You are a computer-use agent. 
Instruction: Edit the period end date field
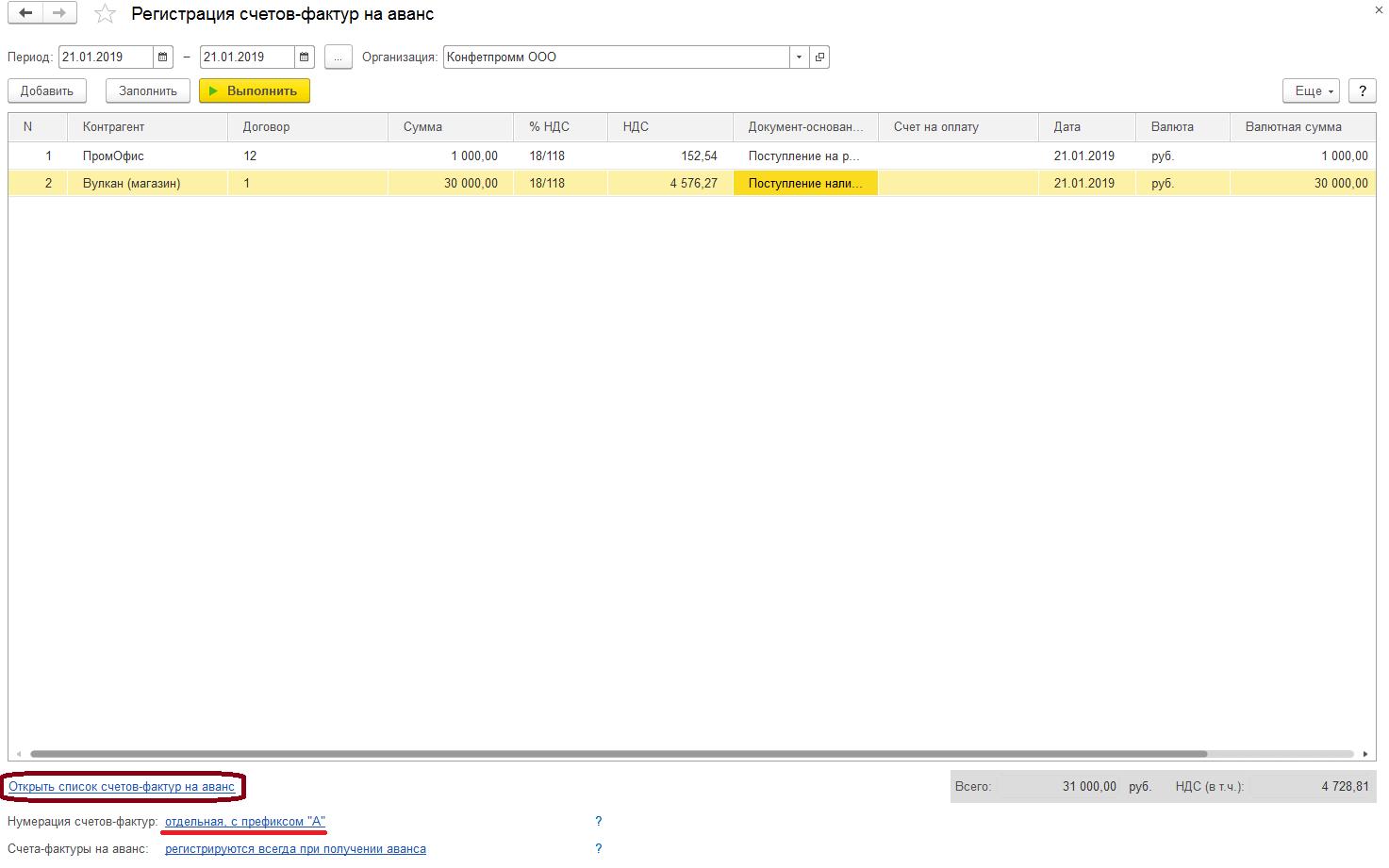(x=248, y=57)
